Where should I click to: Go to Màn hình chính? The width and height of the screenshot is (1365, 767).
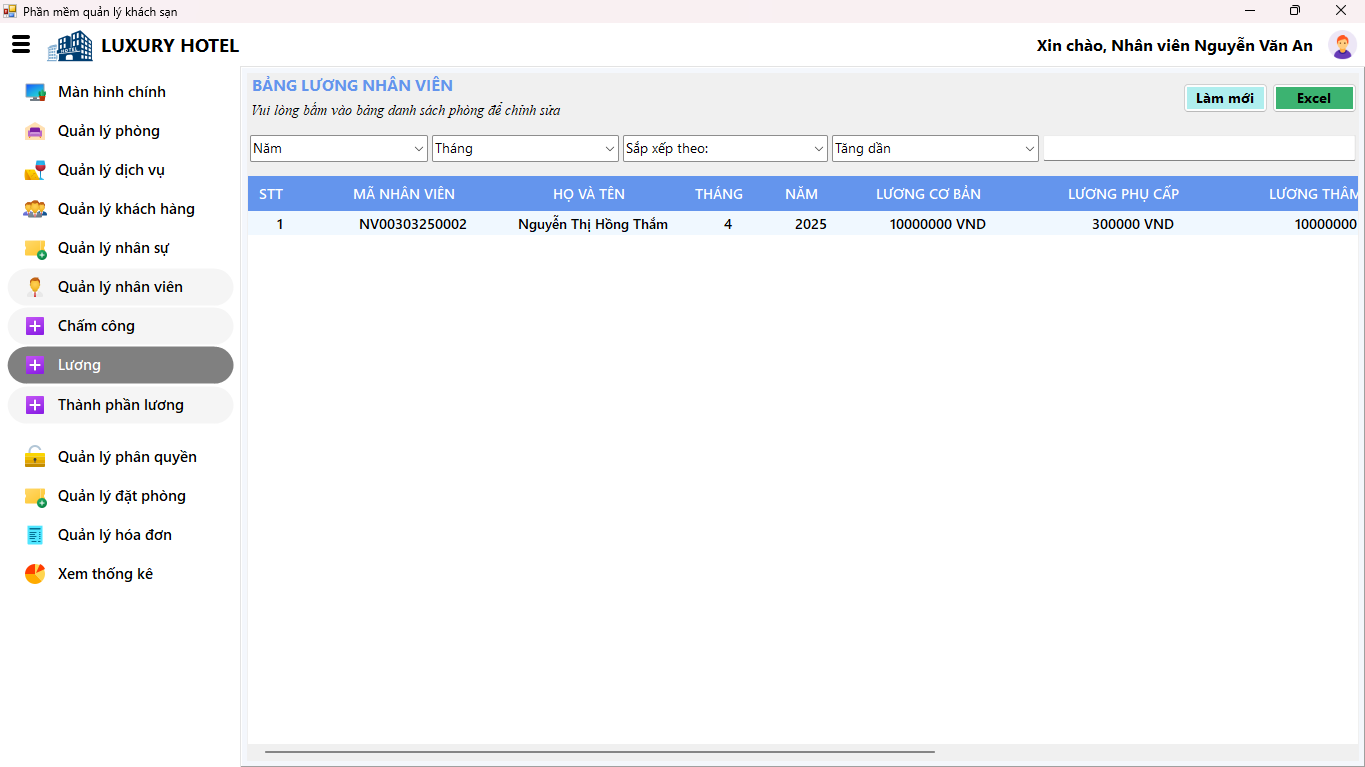(120, 92)
